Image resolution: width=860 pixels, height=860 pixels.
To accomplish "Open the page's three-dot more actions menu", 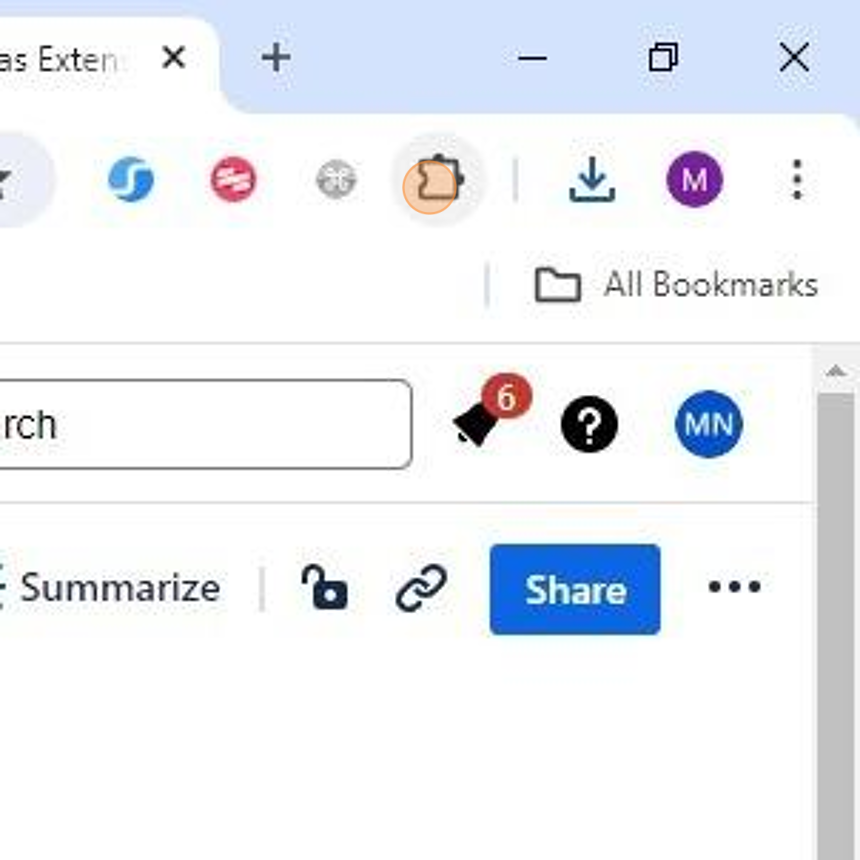I will (734, 588).
